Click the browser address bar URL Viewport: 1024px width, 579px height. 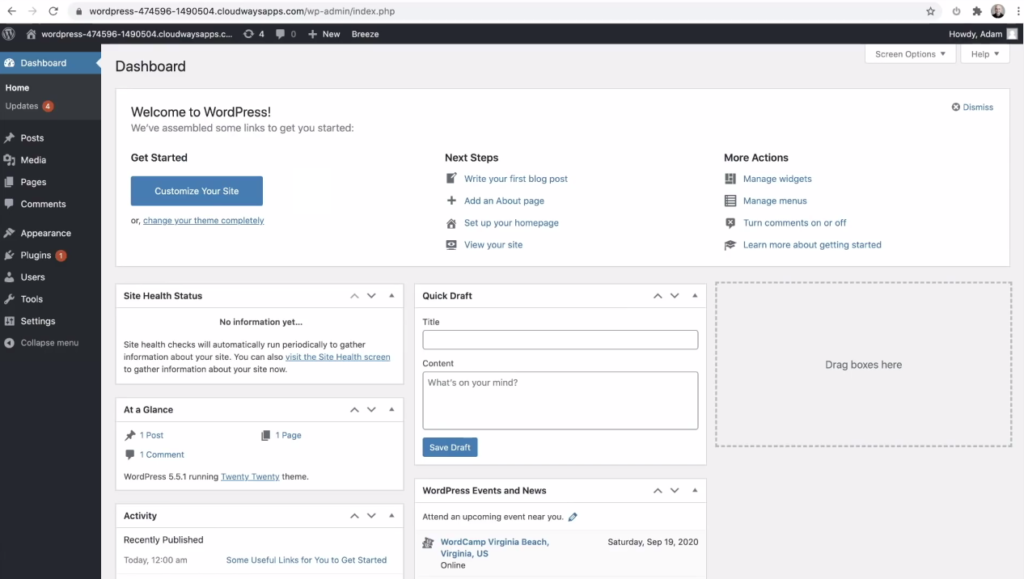pyautogui.click(x=242, y=11)
